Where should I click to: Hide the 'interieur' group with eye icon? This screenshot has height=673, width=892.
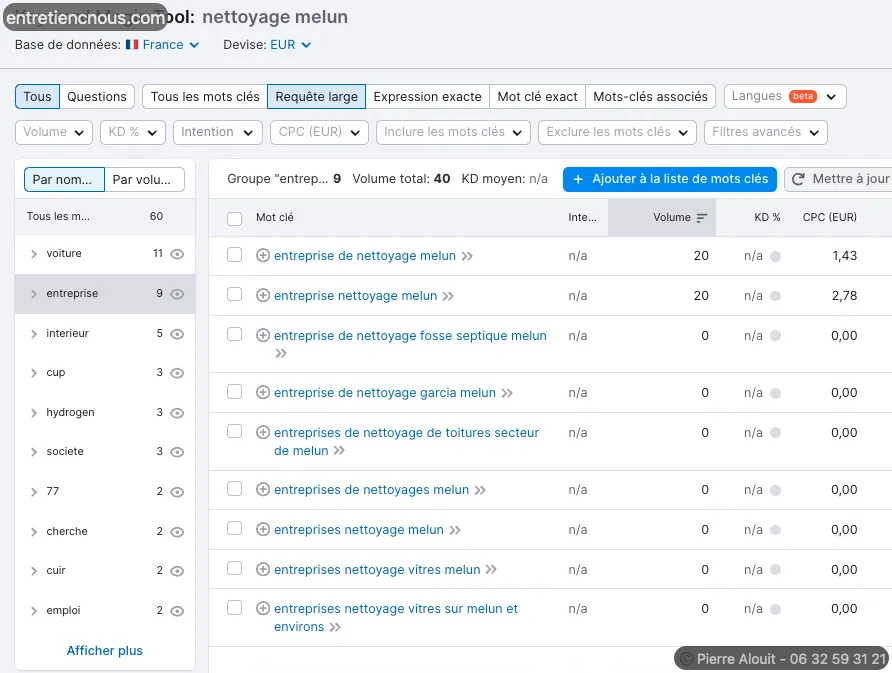177,334
